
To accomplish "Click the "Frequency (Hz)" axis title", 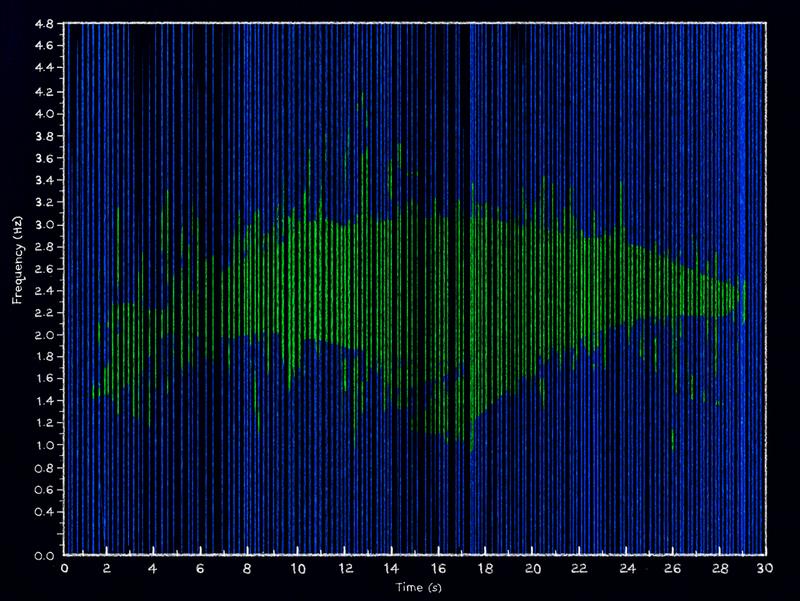I will pos(17,258).
